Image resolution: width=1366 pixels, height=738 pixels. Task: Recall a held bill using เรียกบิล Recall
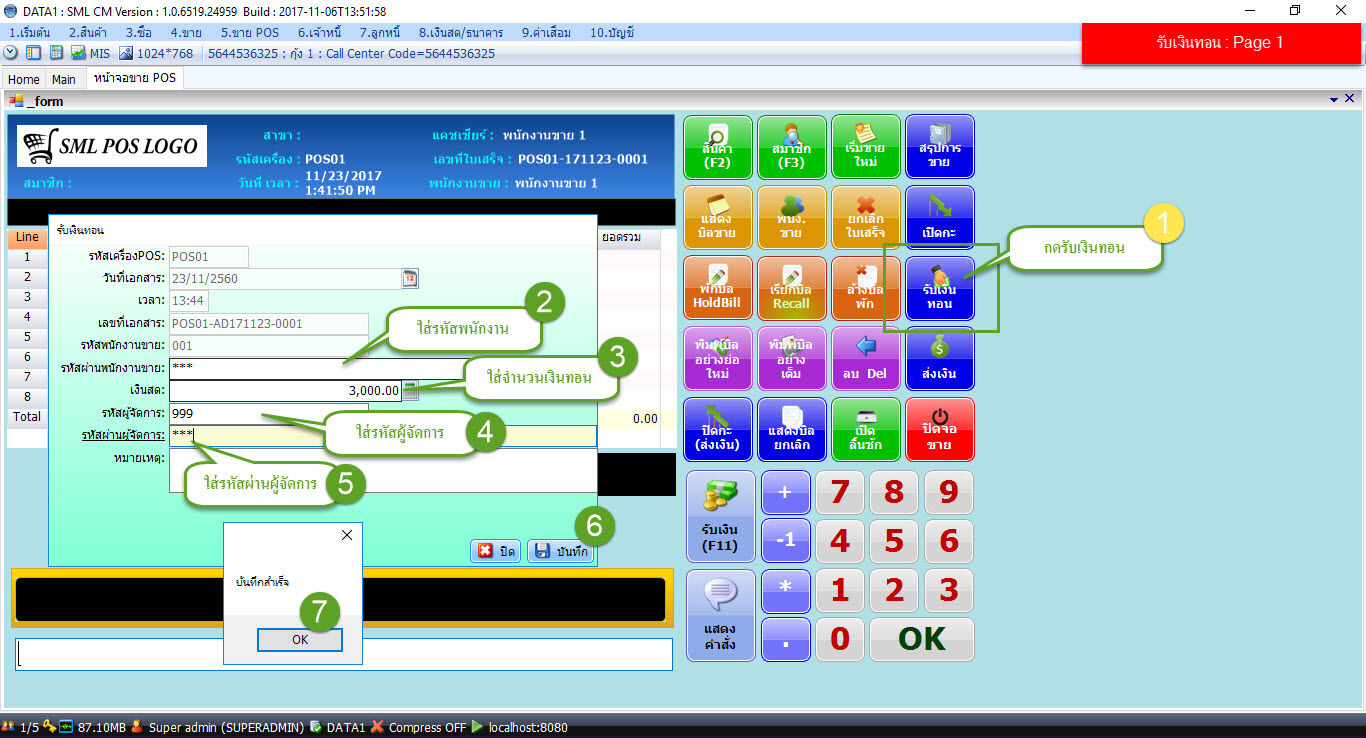click(x=792, y=288)
